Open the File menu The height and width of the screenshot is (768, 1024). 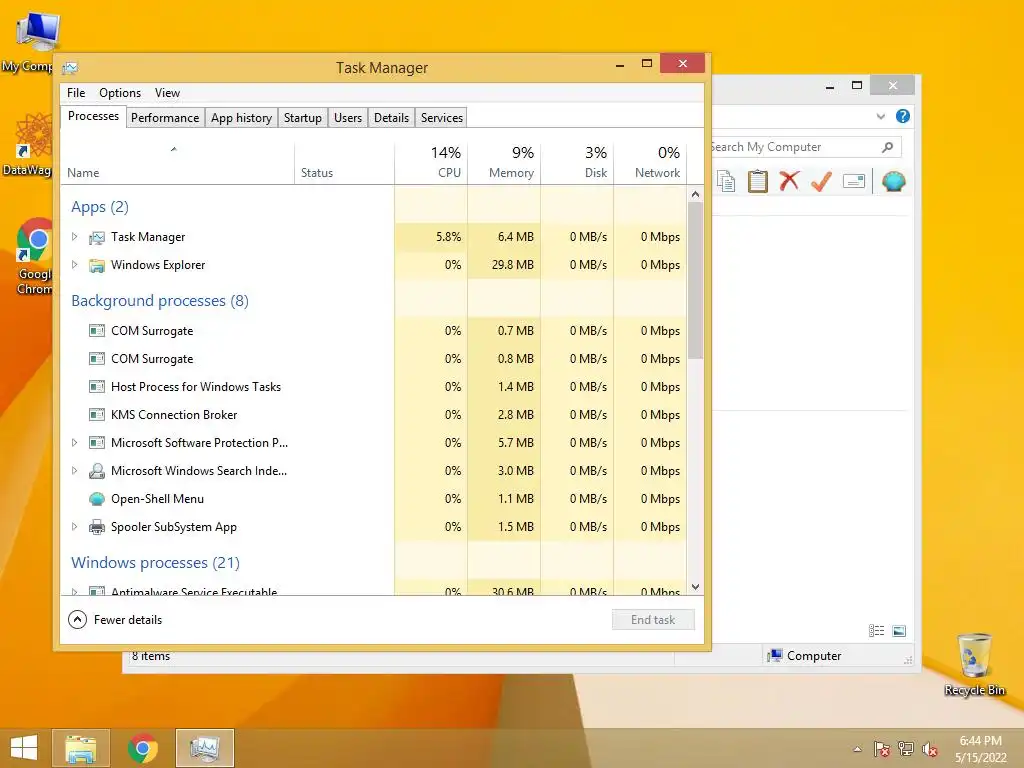(76, 93)
